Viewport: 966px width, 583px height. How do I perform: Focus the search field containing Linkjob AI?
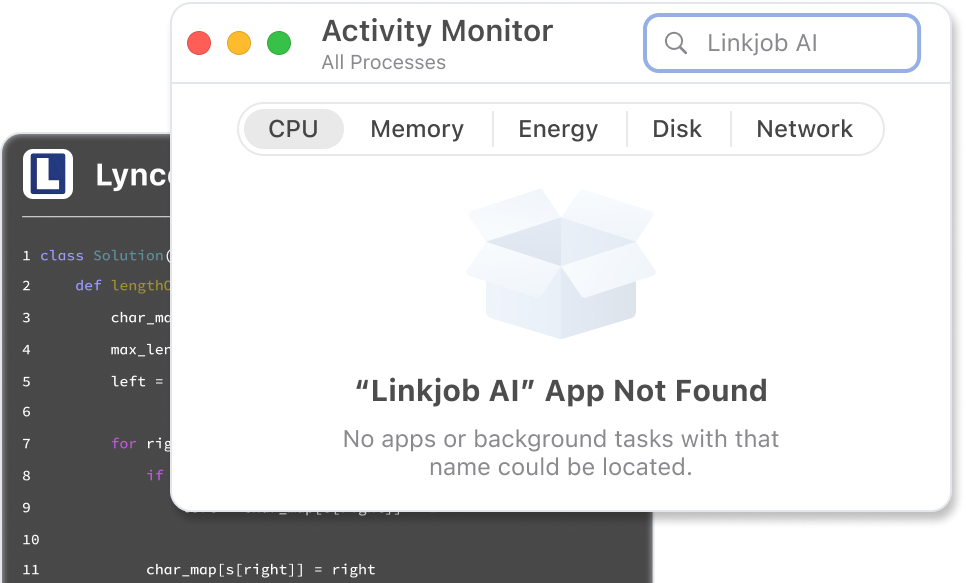coord(800,43)
